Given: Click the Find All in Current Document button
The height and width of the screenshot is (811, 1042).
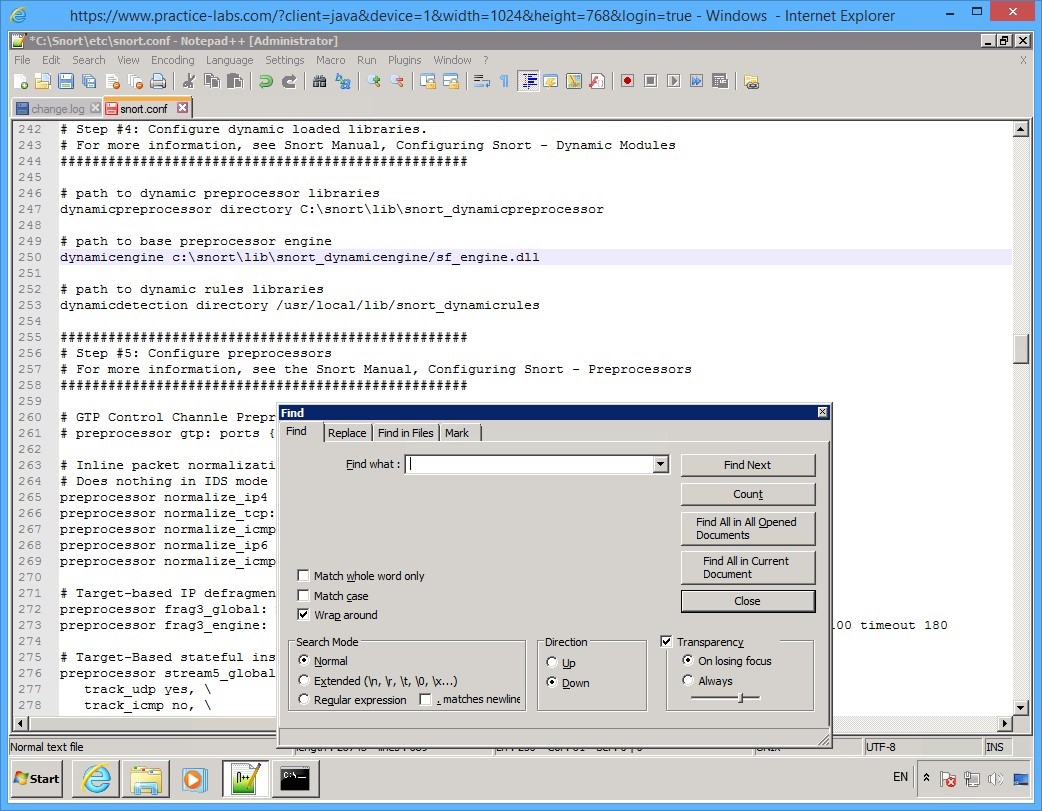Looking at the screenshot, I should pyautogui.click(x=748, y=567).
